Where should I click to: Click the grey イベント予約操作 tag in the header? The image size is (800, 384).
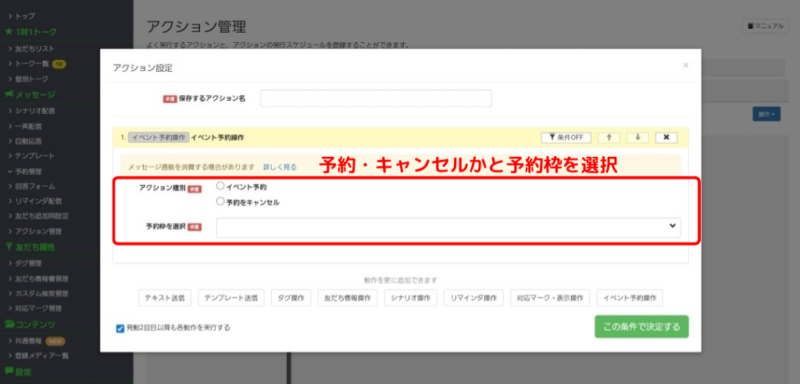158,137
